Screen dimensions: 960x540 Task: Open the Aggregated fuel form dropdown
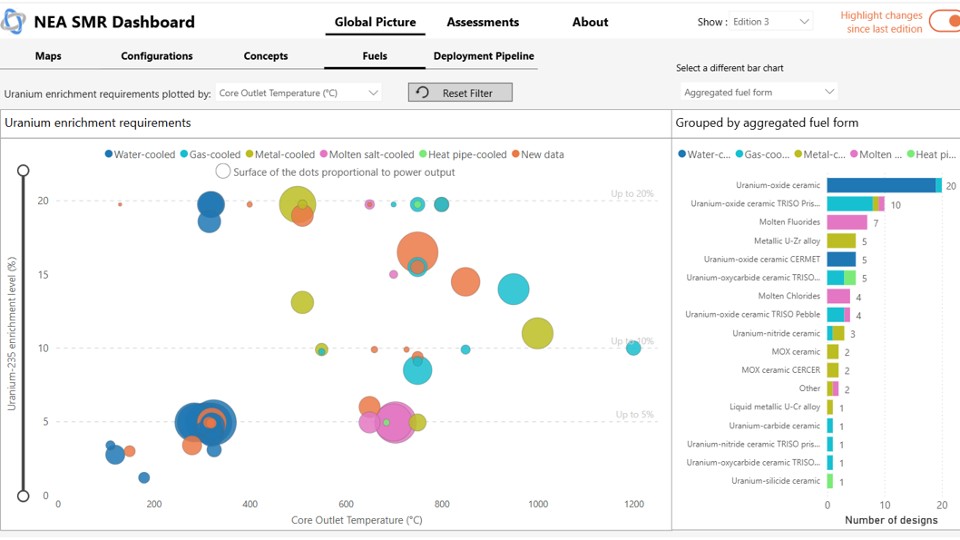tap(759, 92)
